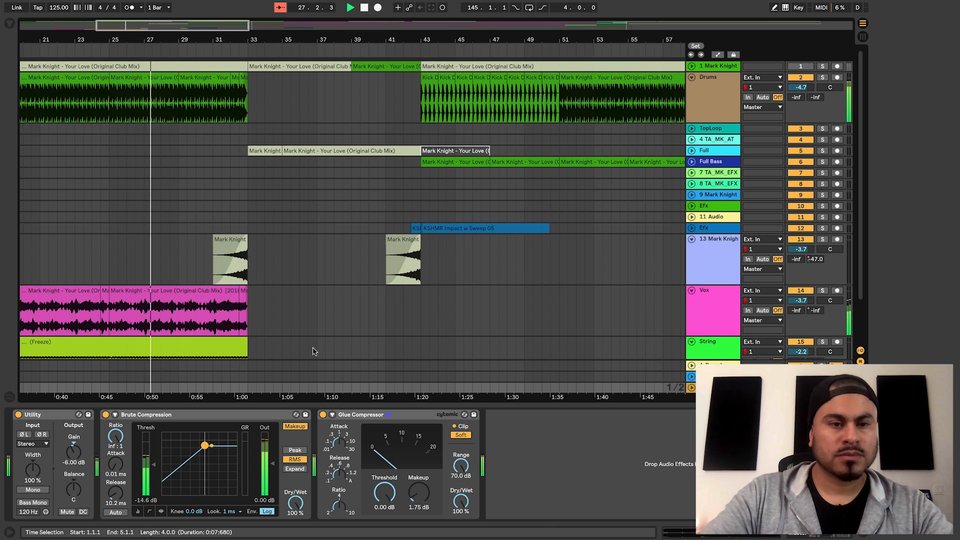This screenshot has height=540, width=960.
Task: Click the Utility hot-swap preset icon
Action: 78,414
